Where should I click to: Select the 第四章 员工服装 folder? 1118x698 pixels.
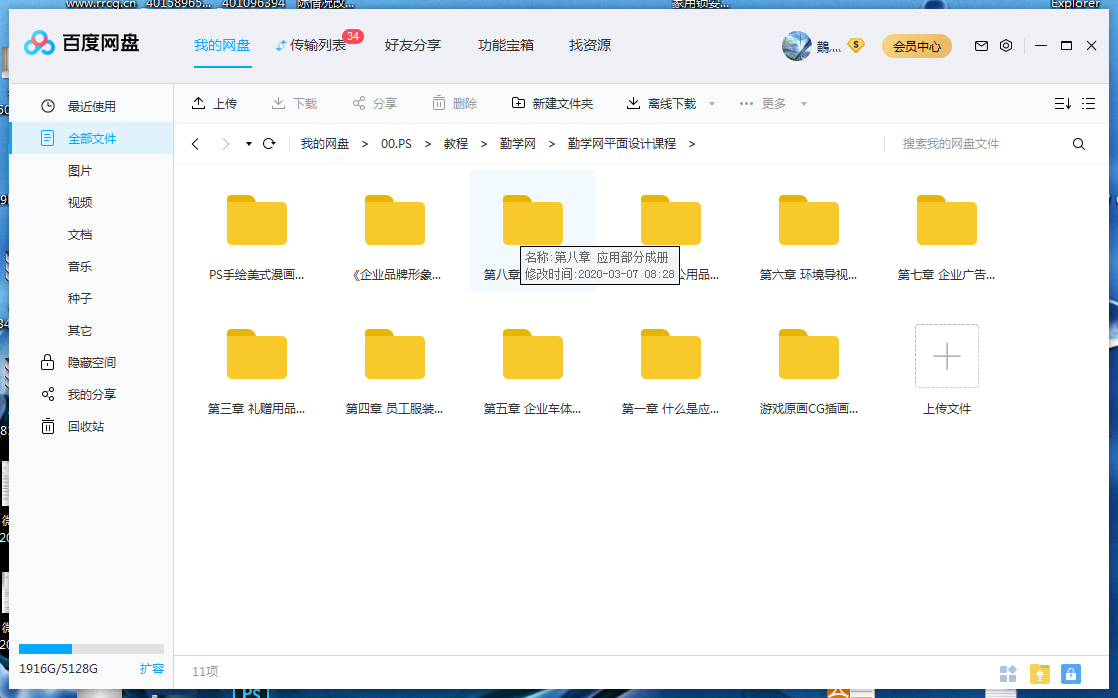click(395, 371)
